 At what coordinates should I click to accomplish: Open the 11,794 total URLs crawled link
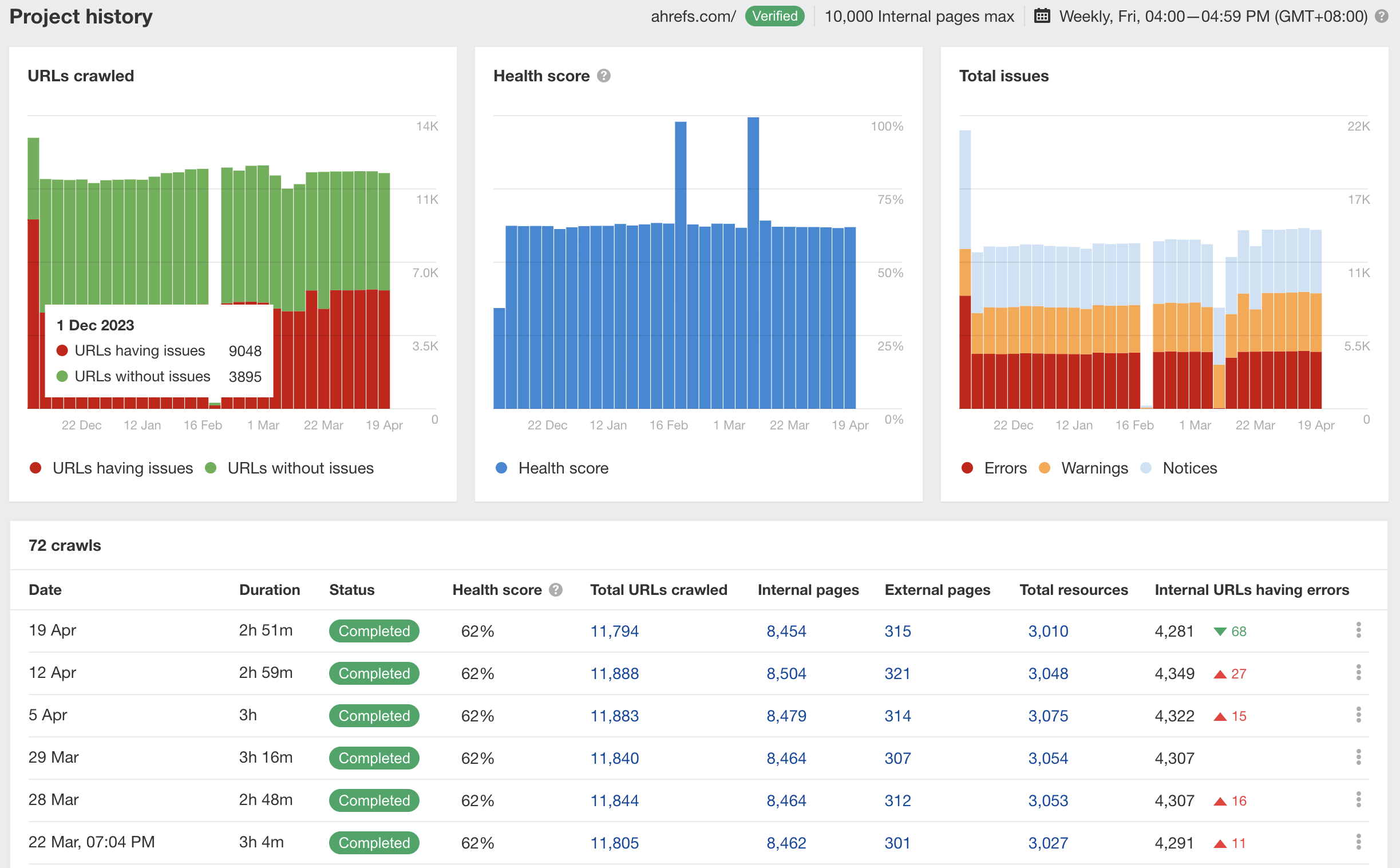click(x=615, y=630)
